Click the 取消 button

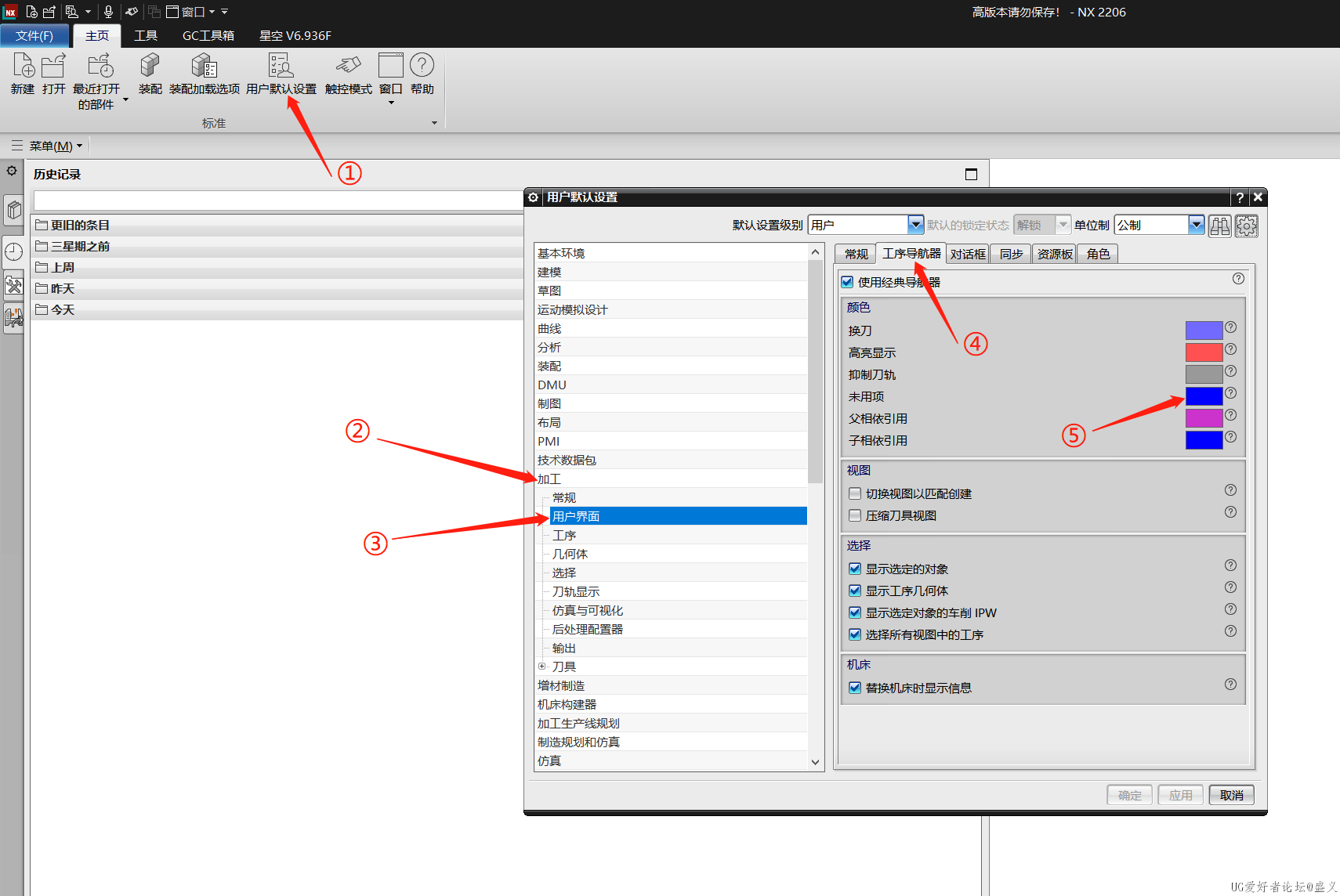(x=1231, y=795)
